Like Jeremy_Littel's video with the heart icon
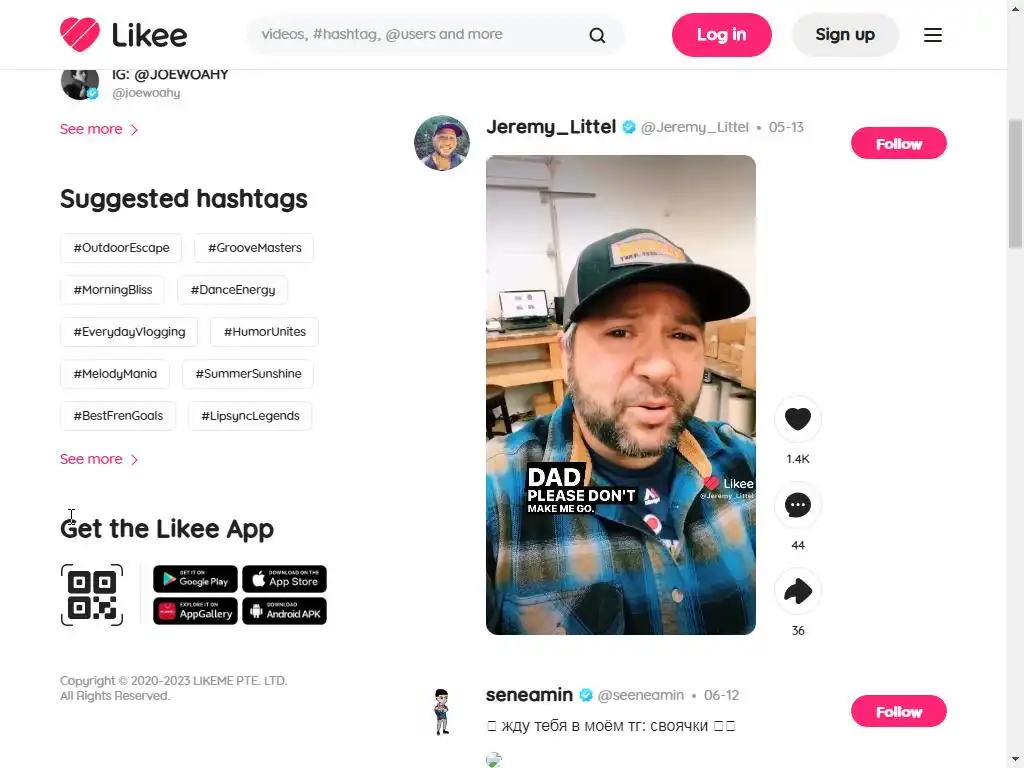 pos(797,419)
